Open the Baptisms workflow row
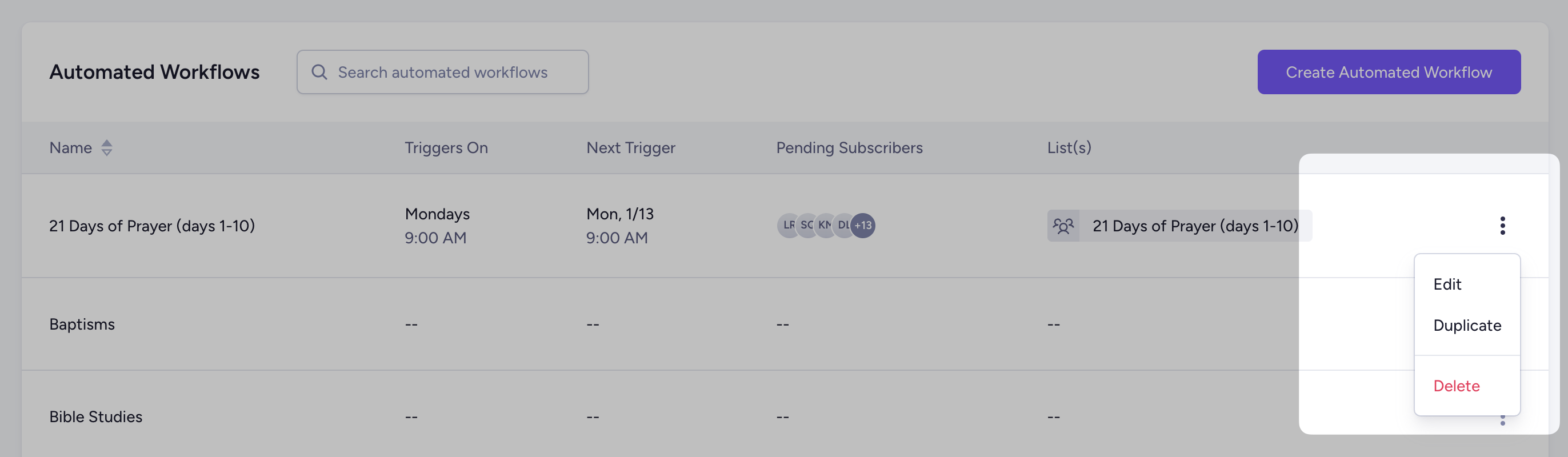1568x457 pixels. tap(82, 324)
